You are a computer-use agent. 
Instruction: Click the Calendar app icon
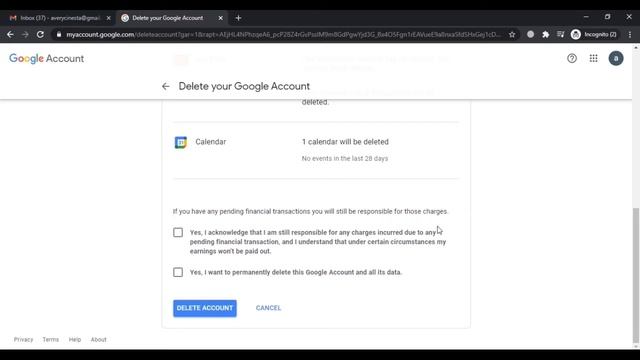(x=181, y=142)
